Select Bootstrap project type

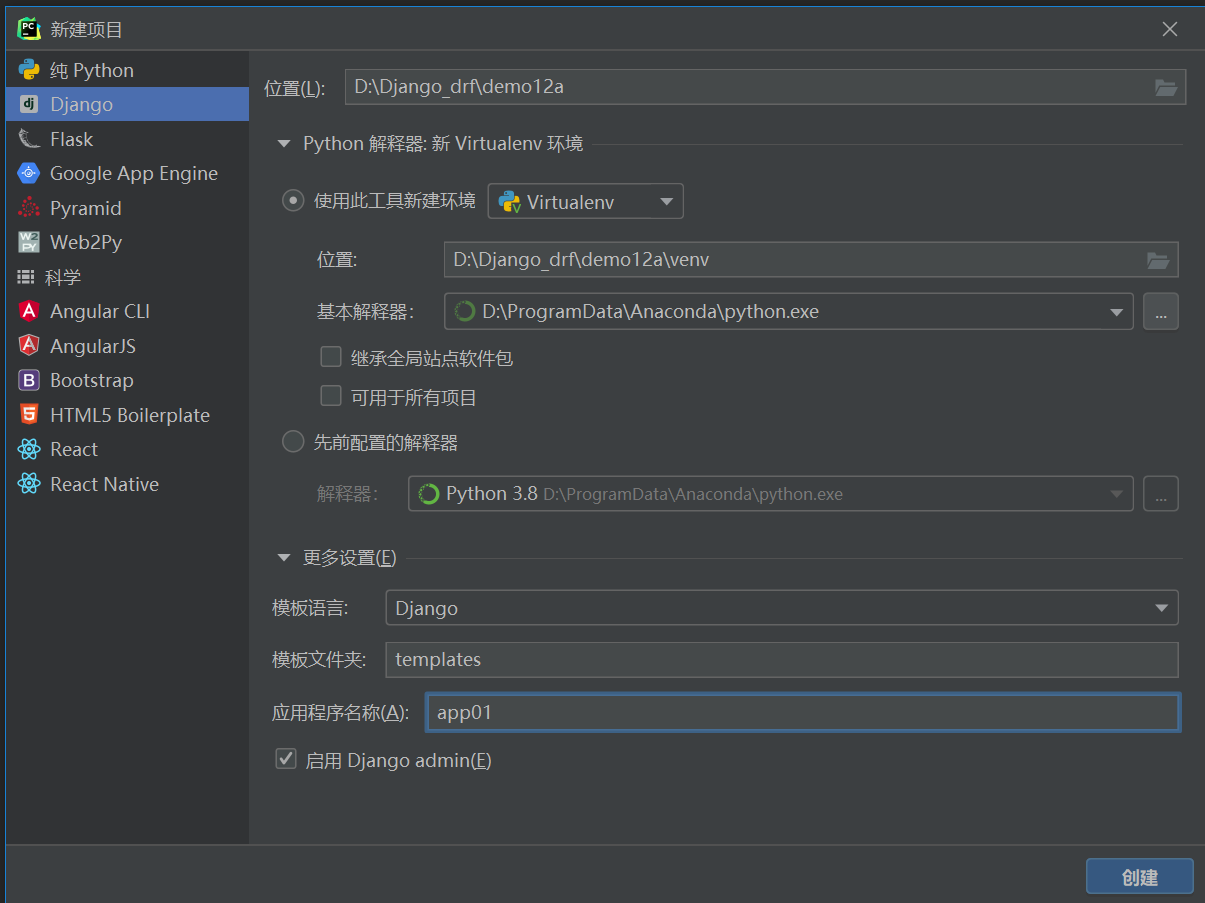click(127, 380)
